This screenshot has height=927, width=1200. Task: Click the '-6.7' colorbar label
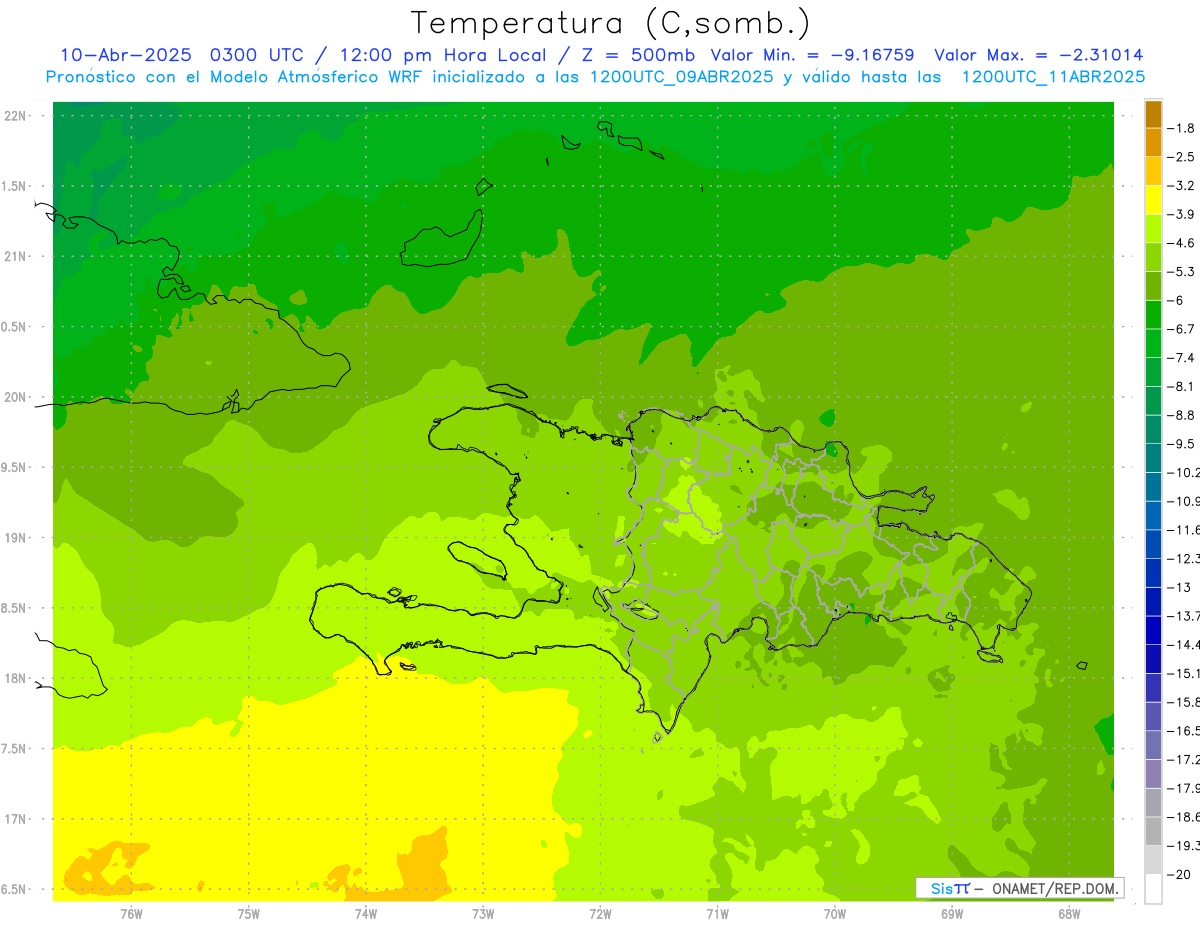(1181, 329)
